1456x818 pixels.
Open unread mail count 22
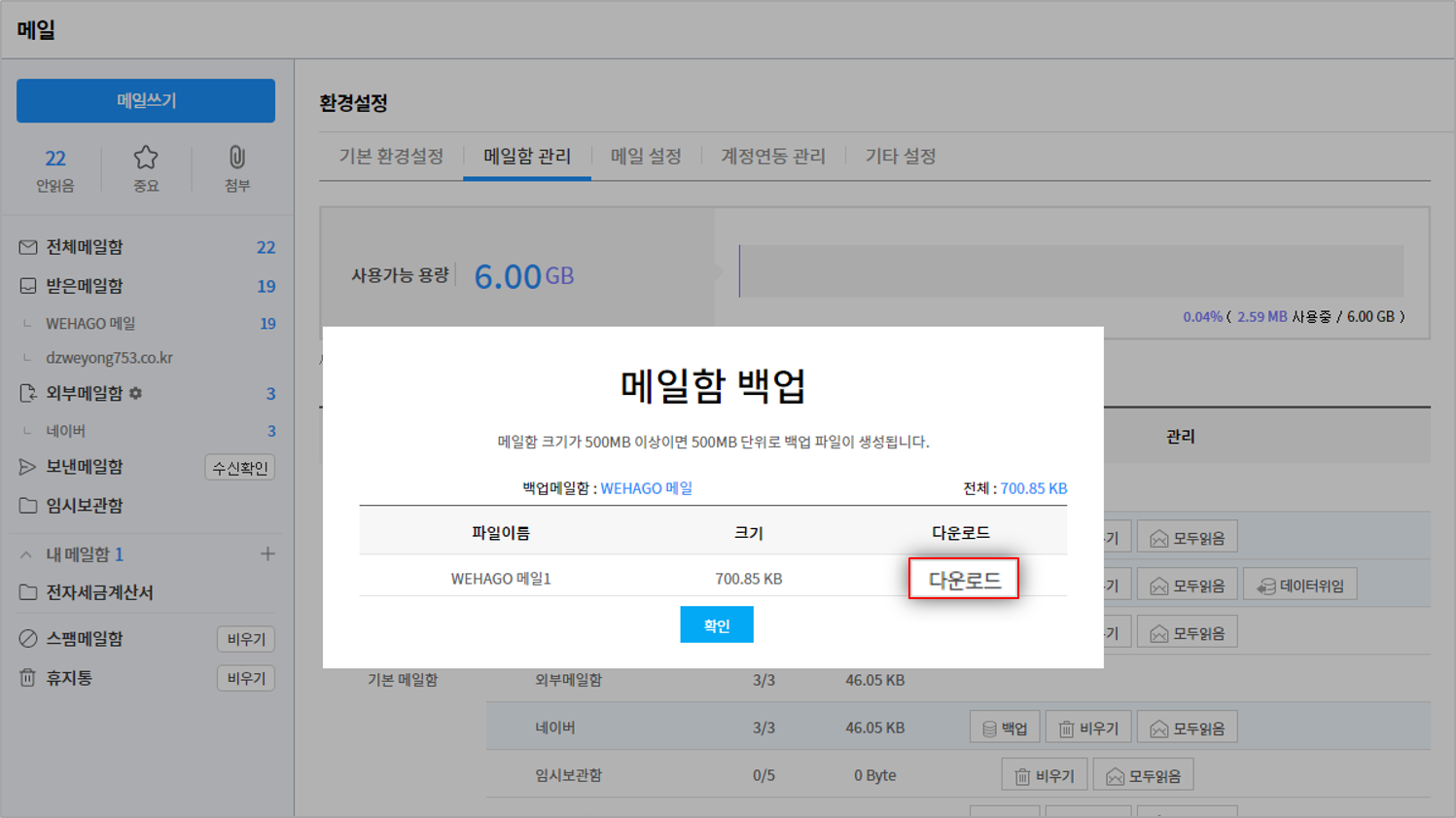55,160
